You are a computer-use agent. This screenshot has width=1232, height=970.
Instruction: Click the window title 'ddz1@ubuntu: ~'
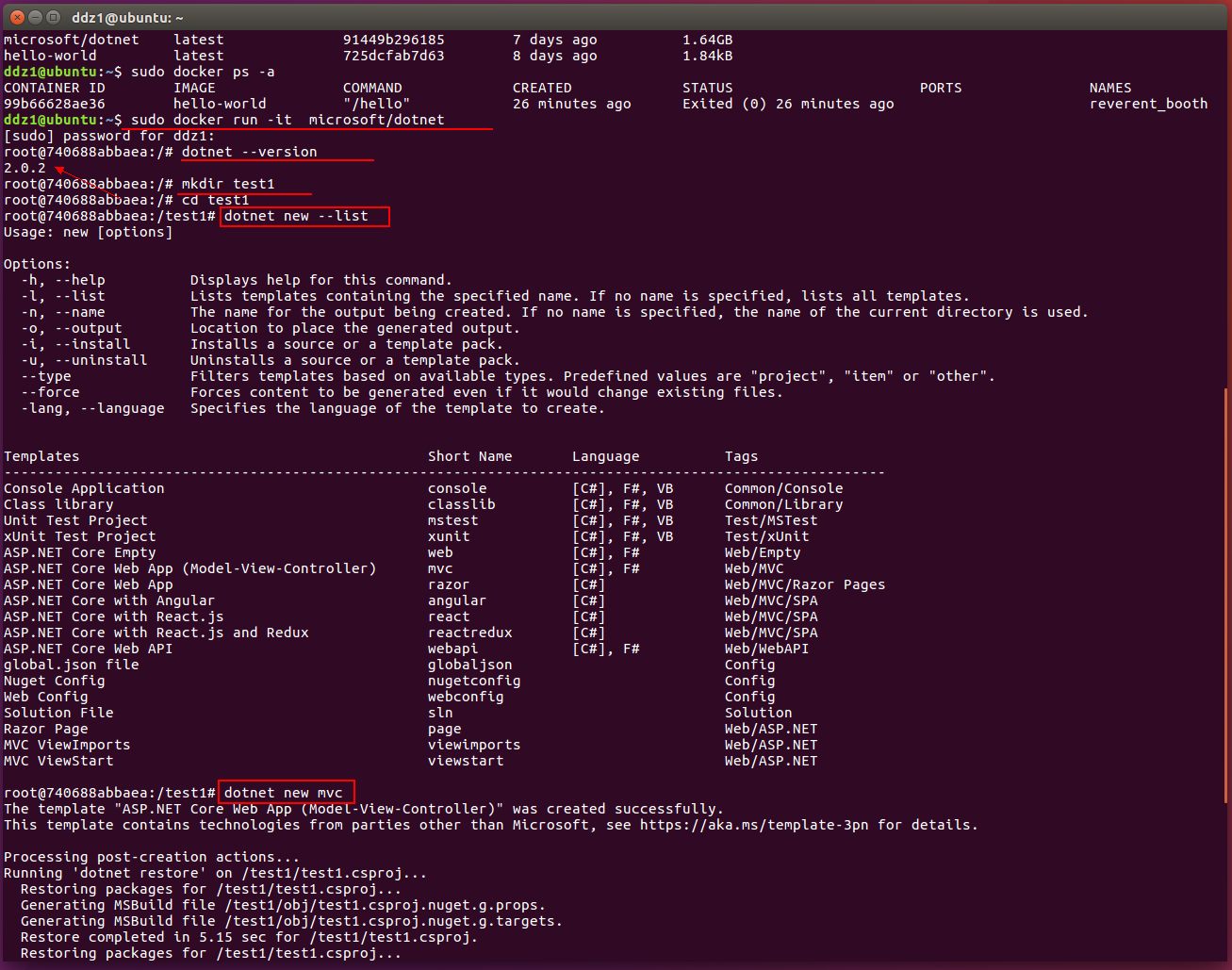pos(127,17)
